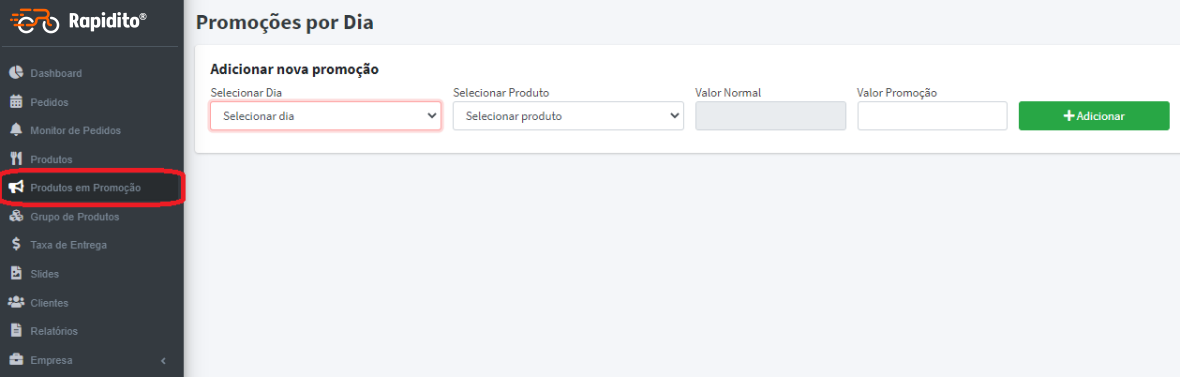The image size is (1180, 377).
Task: Click the Dashboard pie chart icon
Action: tap(16, 73)
